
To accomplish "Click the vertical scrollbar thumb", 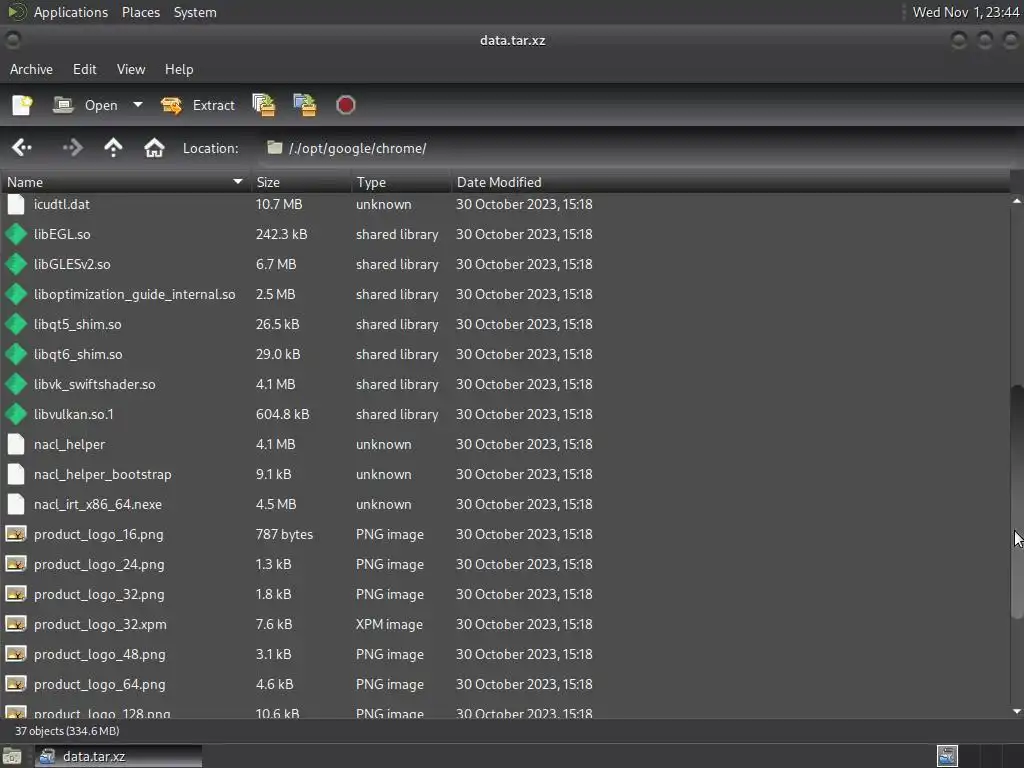I will click(x=1017, y=502).
